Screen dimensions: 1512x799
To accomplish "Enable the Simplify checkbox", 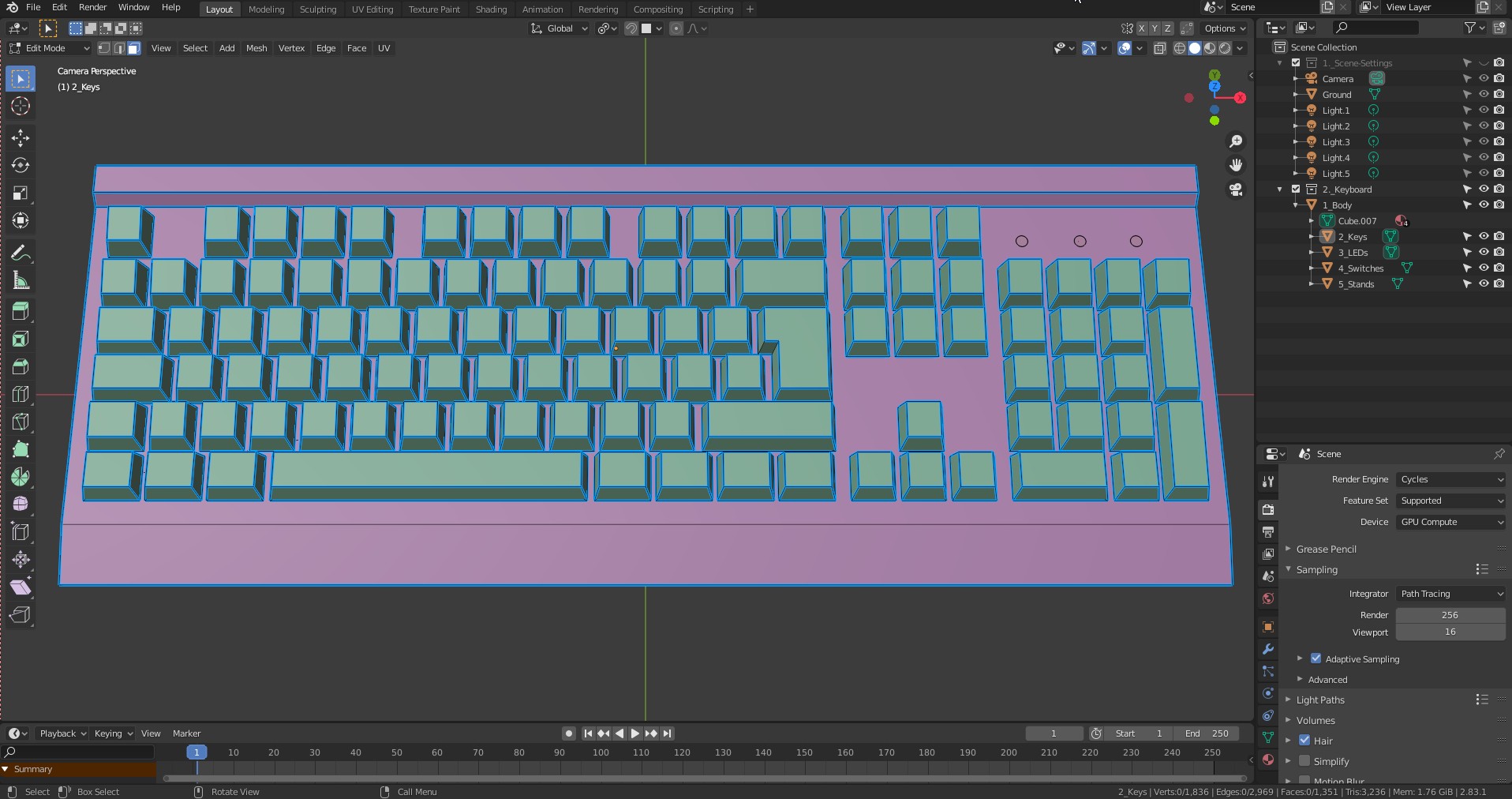I will click(x=1304, y=761).
